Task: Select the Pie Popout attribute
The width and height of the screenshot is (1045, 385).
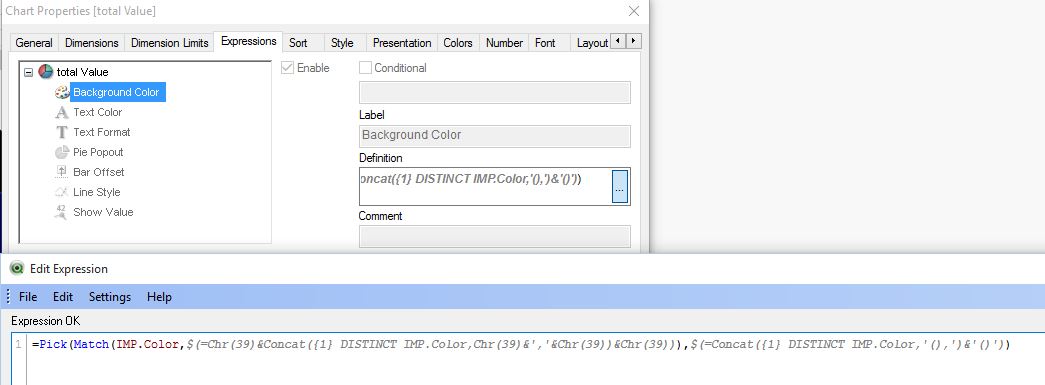Action: tap(98, 152)
